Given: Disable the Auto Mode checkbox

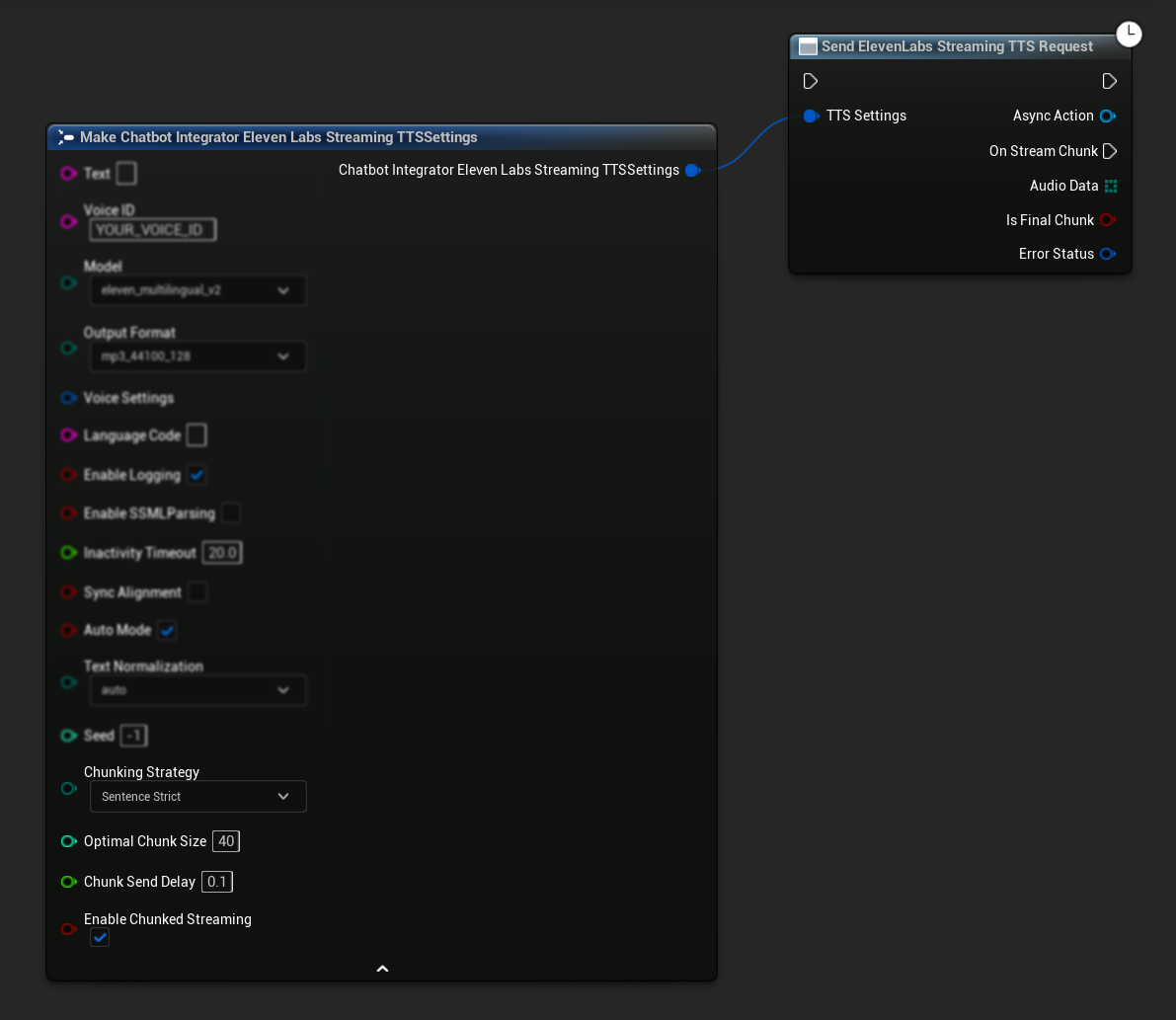Looking at the screenshot, I should click(167, 630).
